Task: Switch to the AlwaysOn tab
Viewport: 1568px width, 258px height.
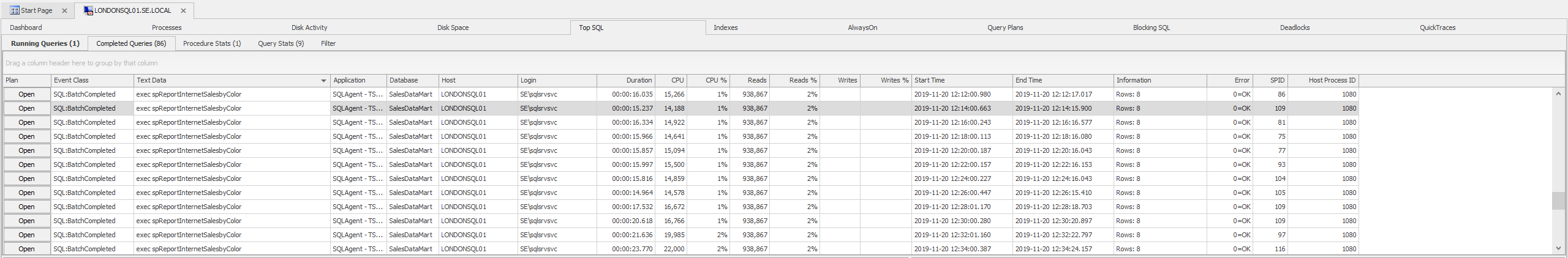Action: [862, 28]
